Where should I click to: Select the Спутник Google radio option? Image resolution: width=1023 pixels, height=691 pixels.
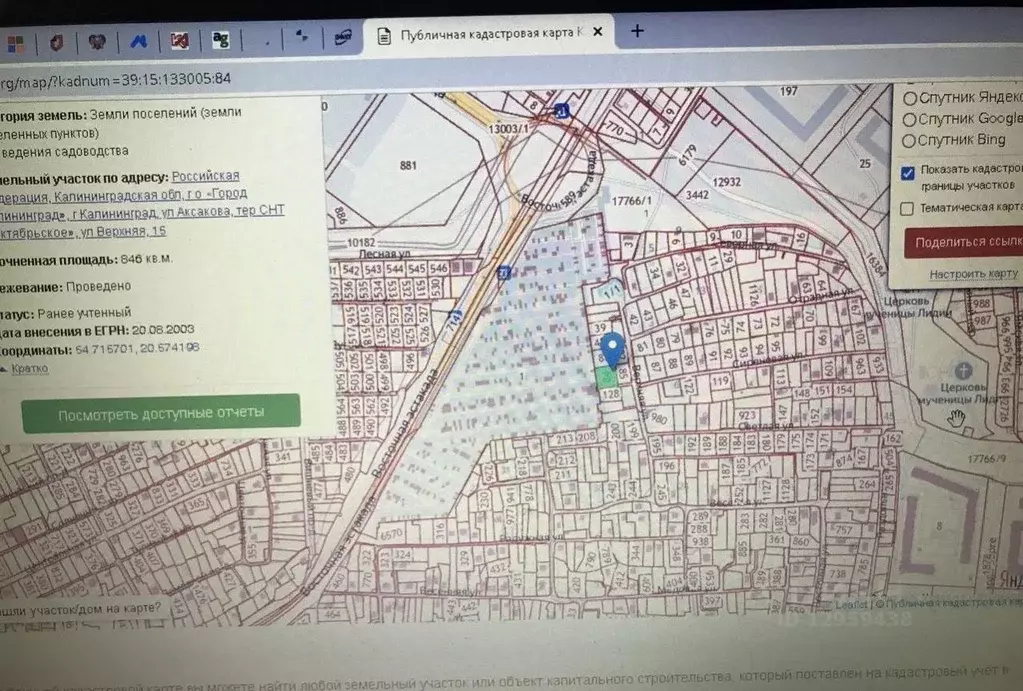[910, 118]
